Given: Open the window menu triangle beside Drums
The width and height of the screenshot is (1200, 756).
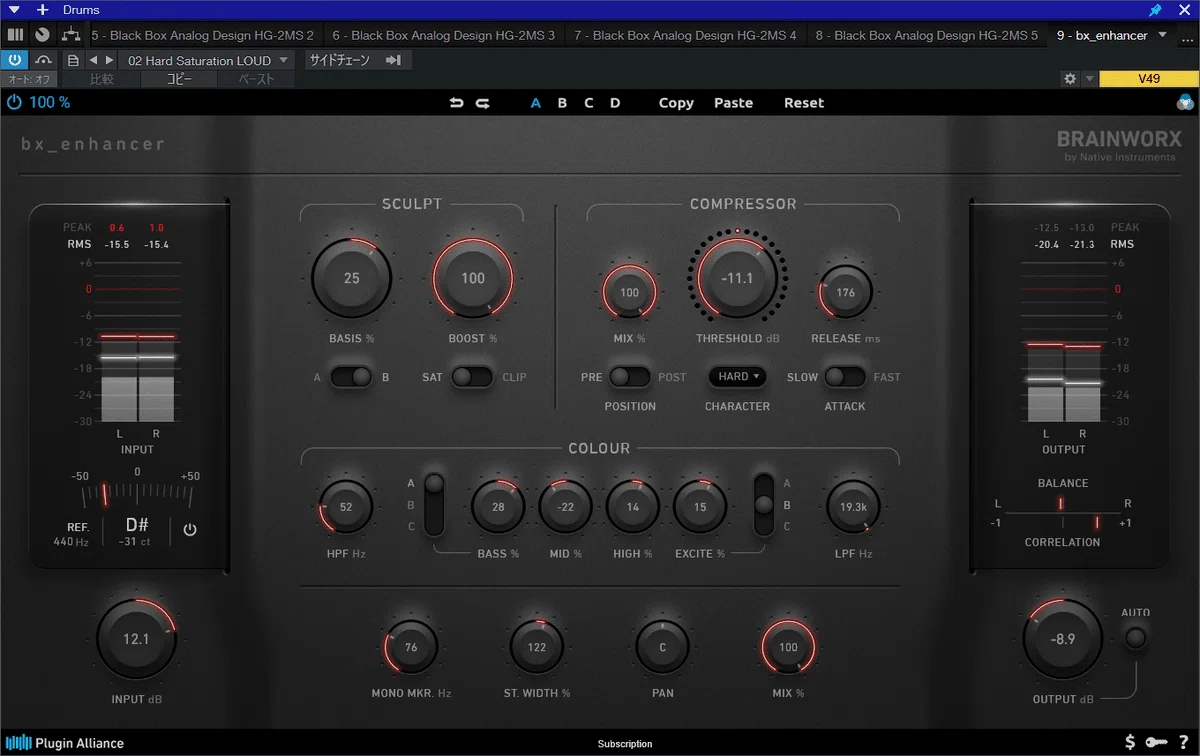Looking at the screenshot, I should point(14,9).
